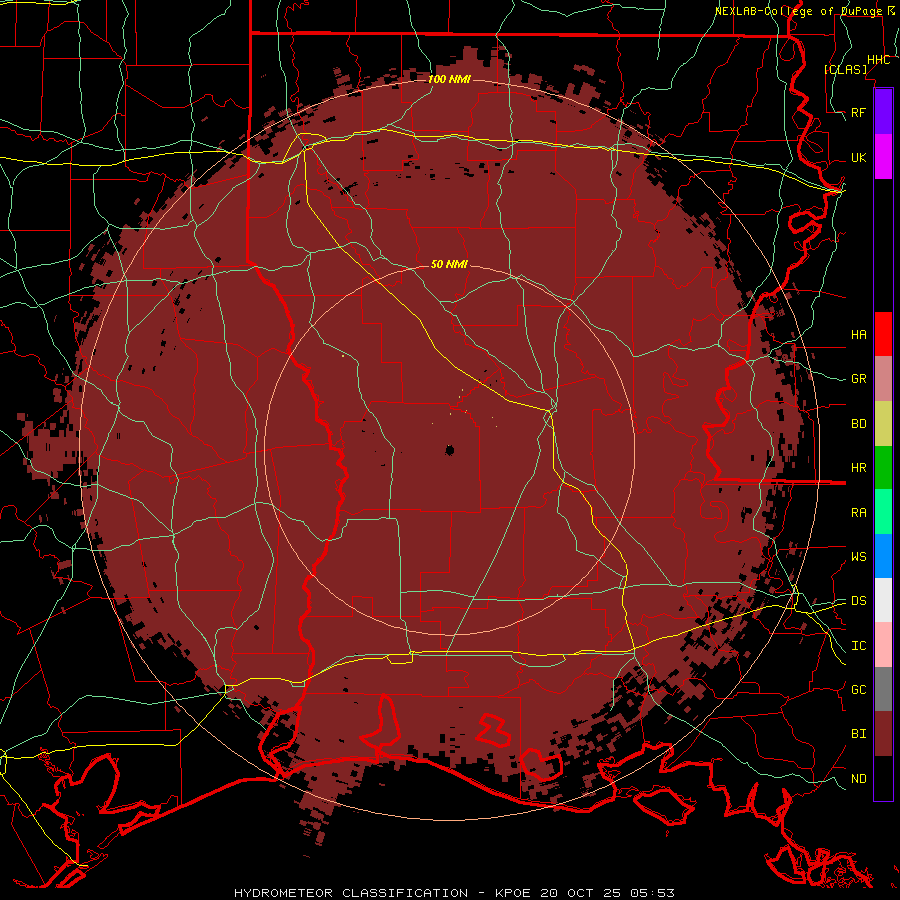Click the WS blue legend swatch

[883, 556]
